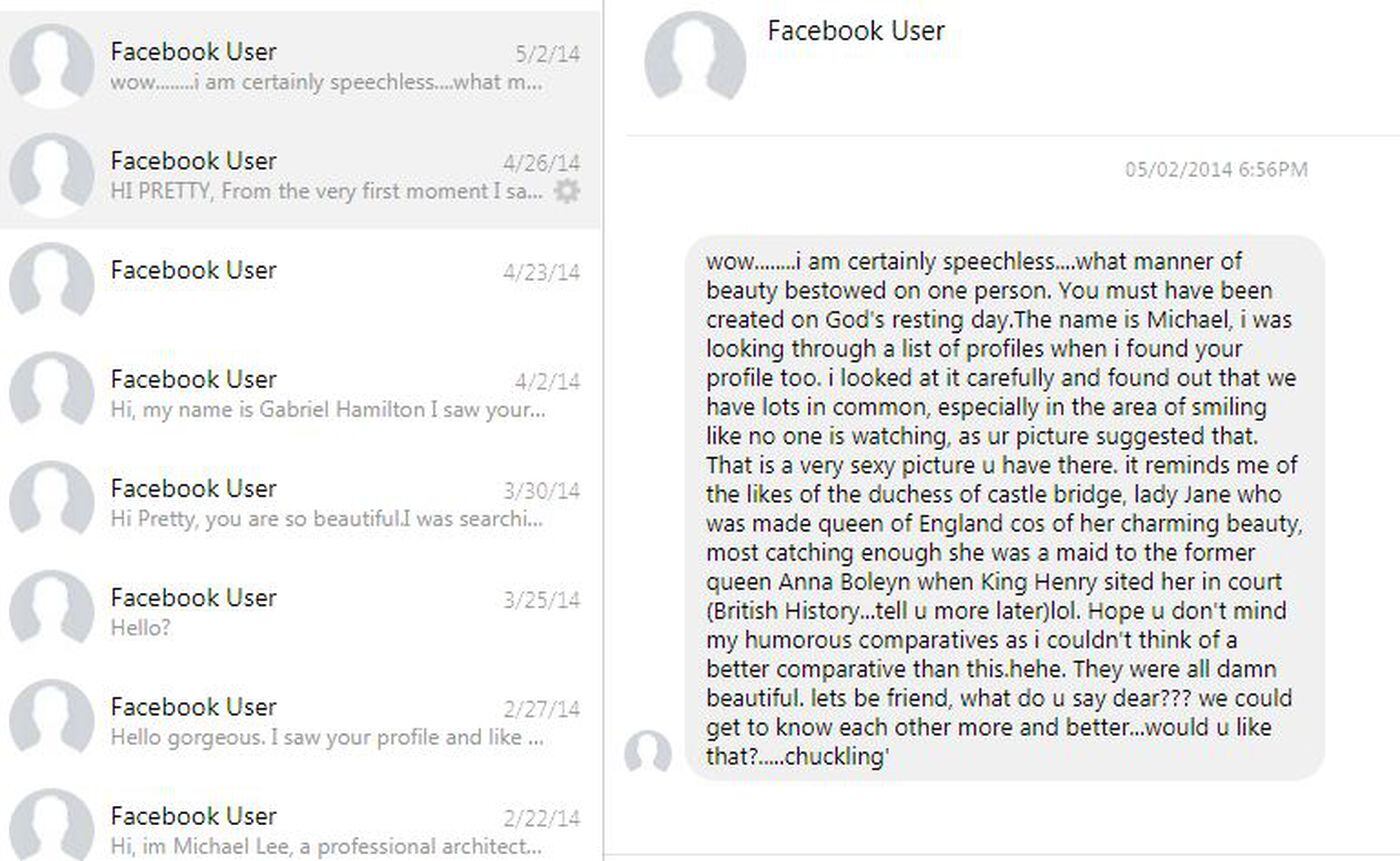
Task: Select the 'Hello gorgeous' conversation
Action: pos(326,738)
